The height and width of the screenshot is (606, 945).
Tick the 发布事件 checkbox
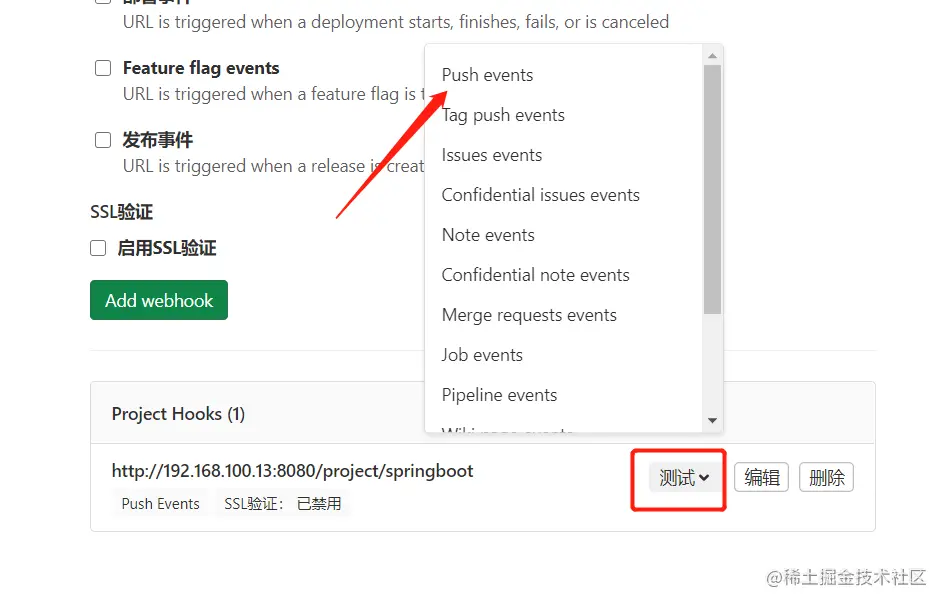pos(103,140)
